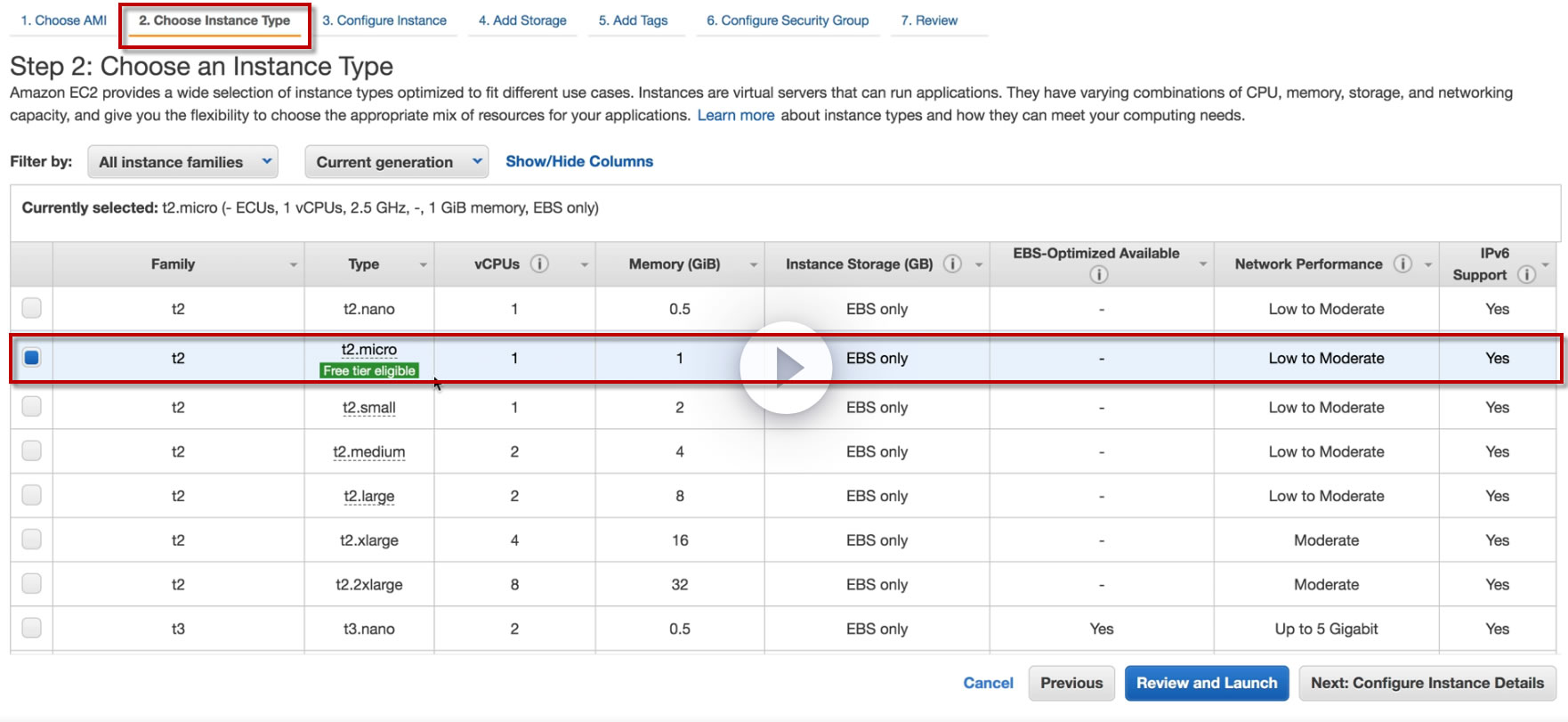Image resolution: width=1568 pixels, height=722 pixels.
Task: Select the t2.large instance checkbox
Action: (x=32, y=495)
